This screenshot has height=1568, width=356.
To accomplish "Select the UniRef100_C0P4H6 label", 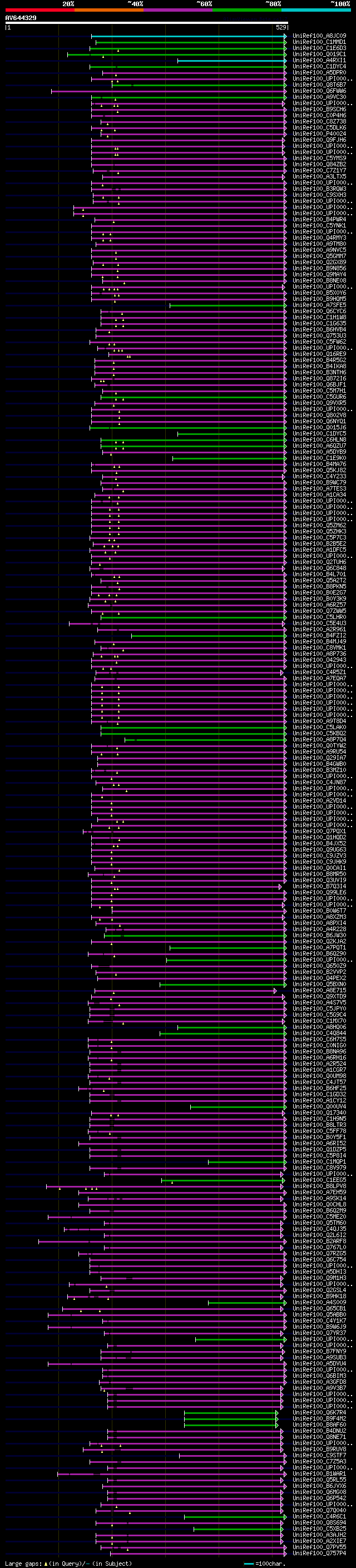I will (x=319, y=115).
